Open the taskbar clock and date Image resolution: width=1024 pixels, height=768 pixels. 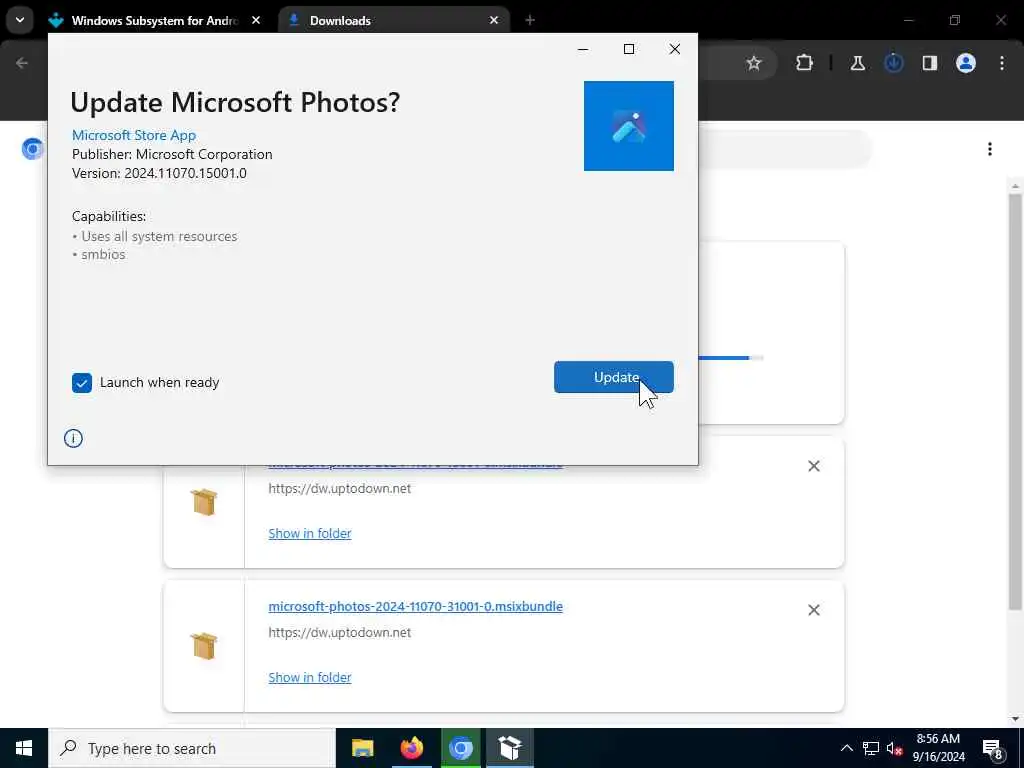click(938, 748)
